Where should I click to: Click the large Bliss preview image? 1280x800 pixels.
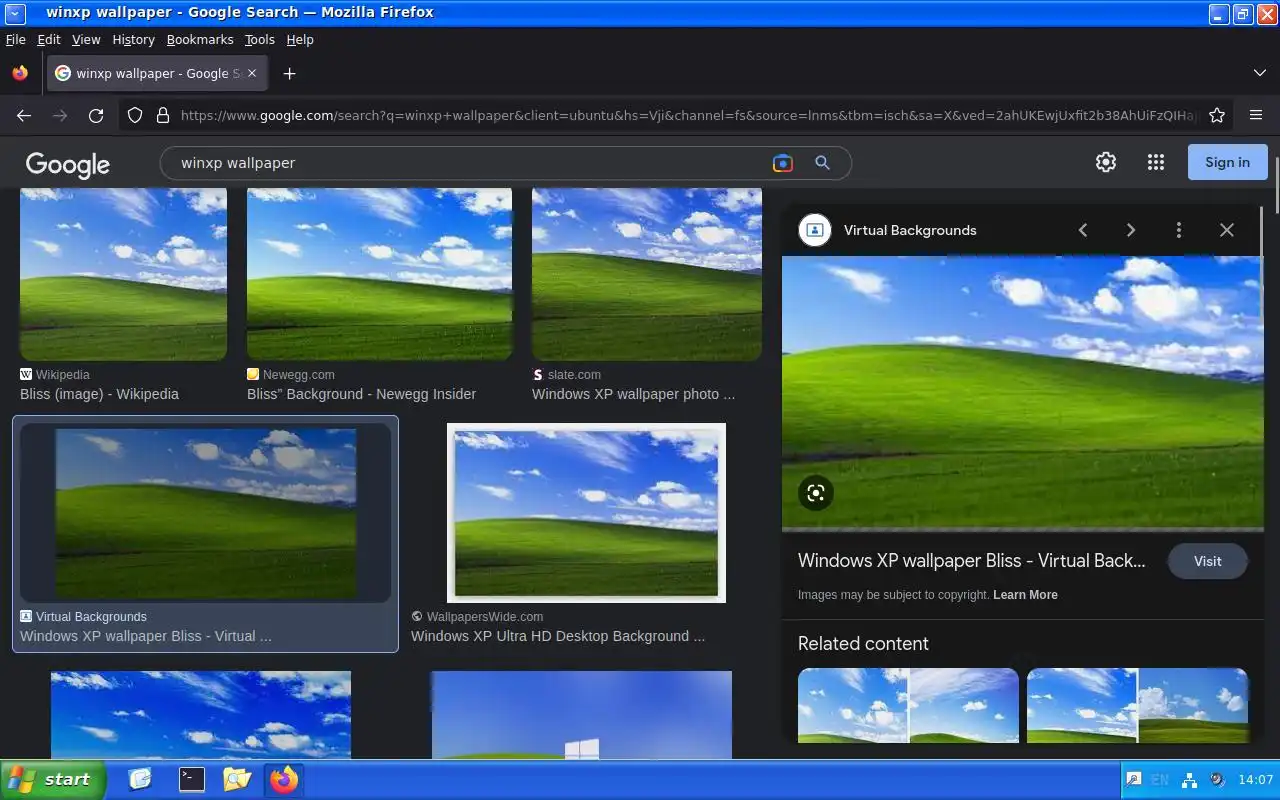pyautogui.click(x=1023, y=393)
